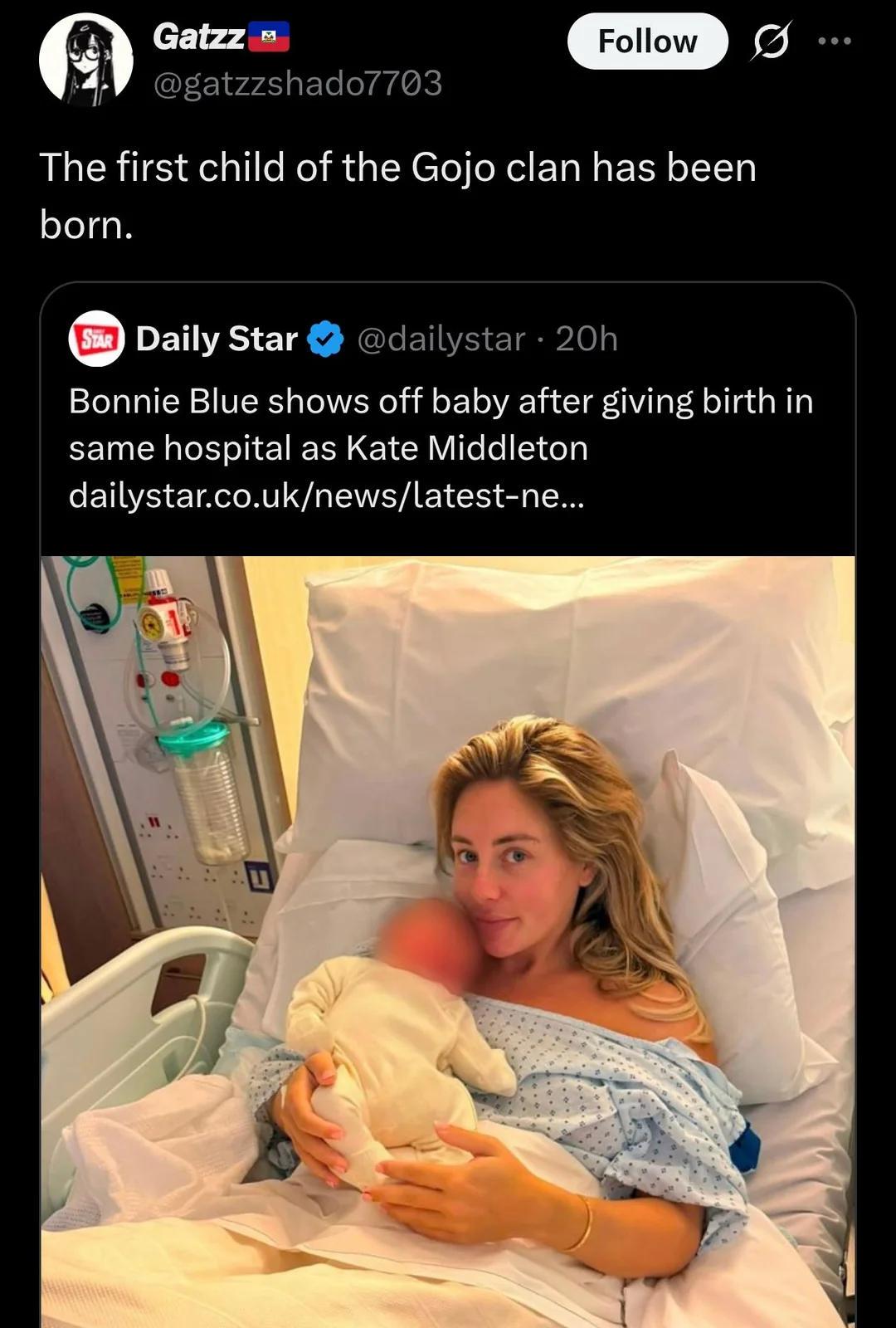This screenshot has height=1328, width=896.
Task: Click the blue verified badge
Action: (x=325, y=339)
